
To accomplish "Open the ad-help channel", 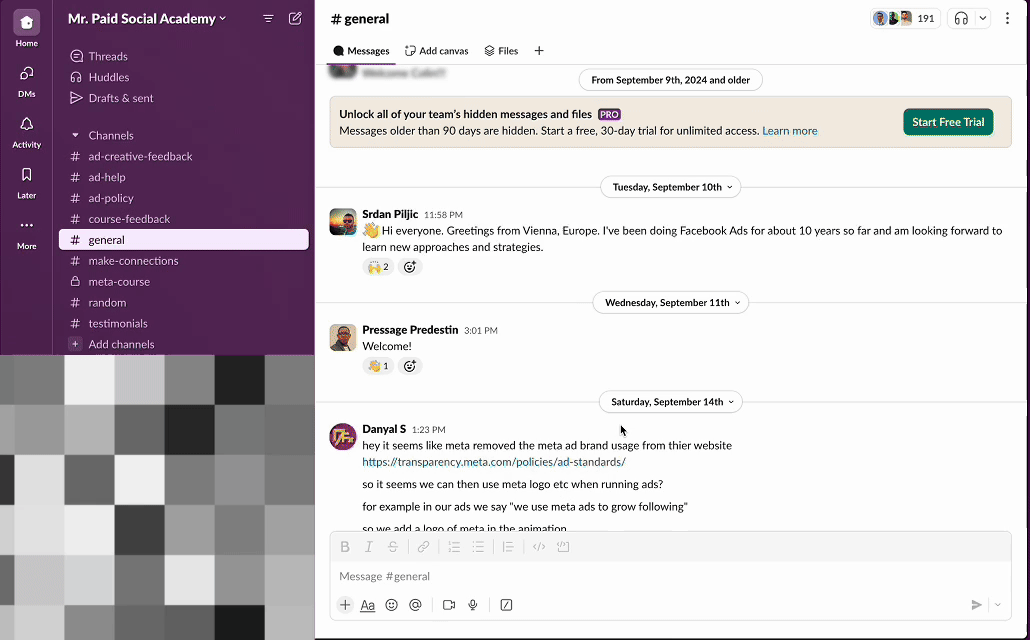I will pyautogui.click(x=183, y=177).
